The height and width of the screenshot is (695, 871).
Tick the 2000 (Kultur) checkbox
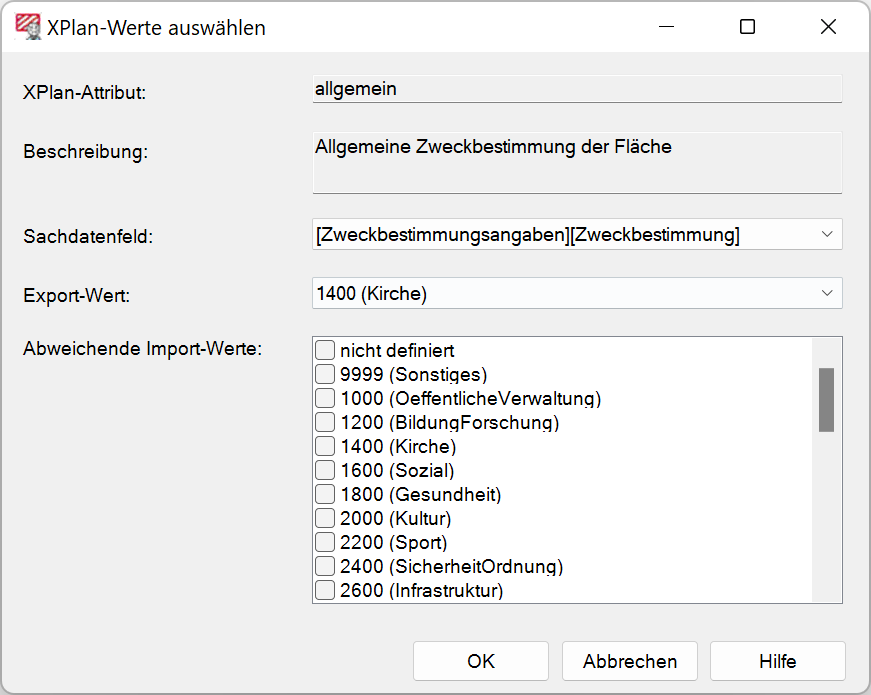[325, 519]
